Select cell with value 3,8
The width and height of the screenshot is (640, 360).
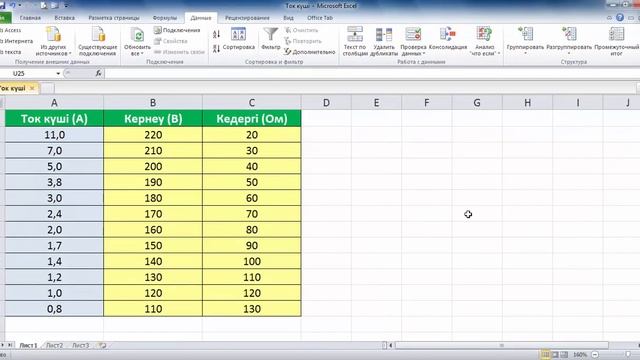point(54,182)
